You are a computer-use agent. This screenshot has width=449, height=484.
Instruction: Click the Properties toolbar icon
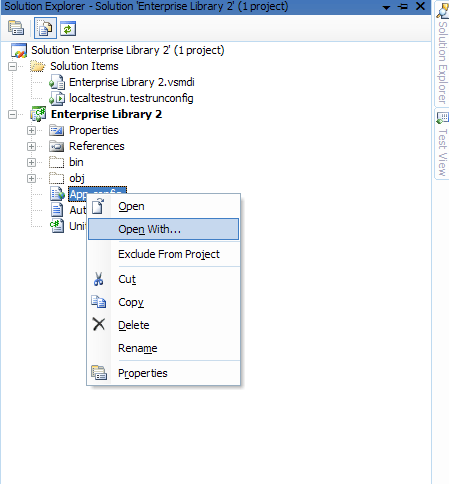(x=16, y=28)
